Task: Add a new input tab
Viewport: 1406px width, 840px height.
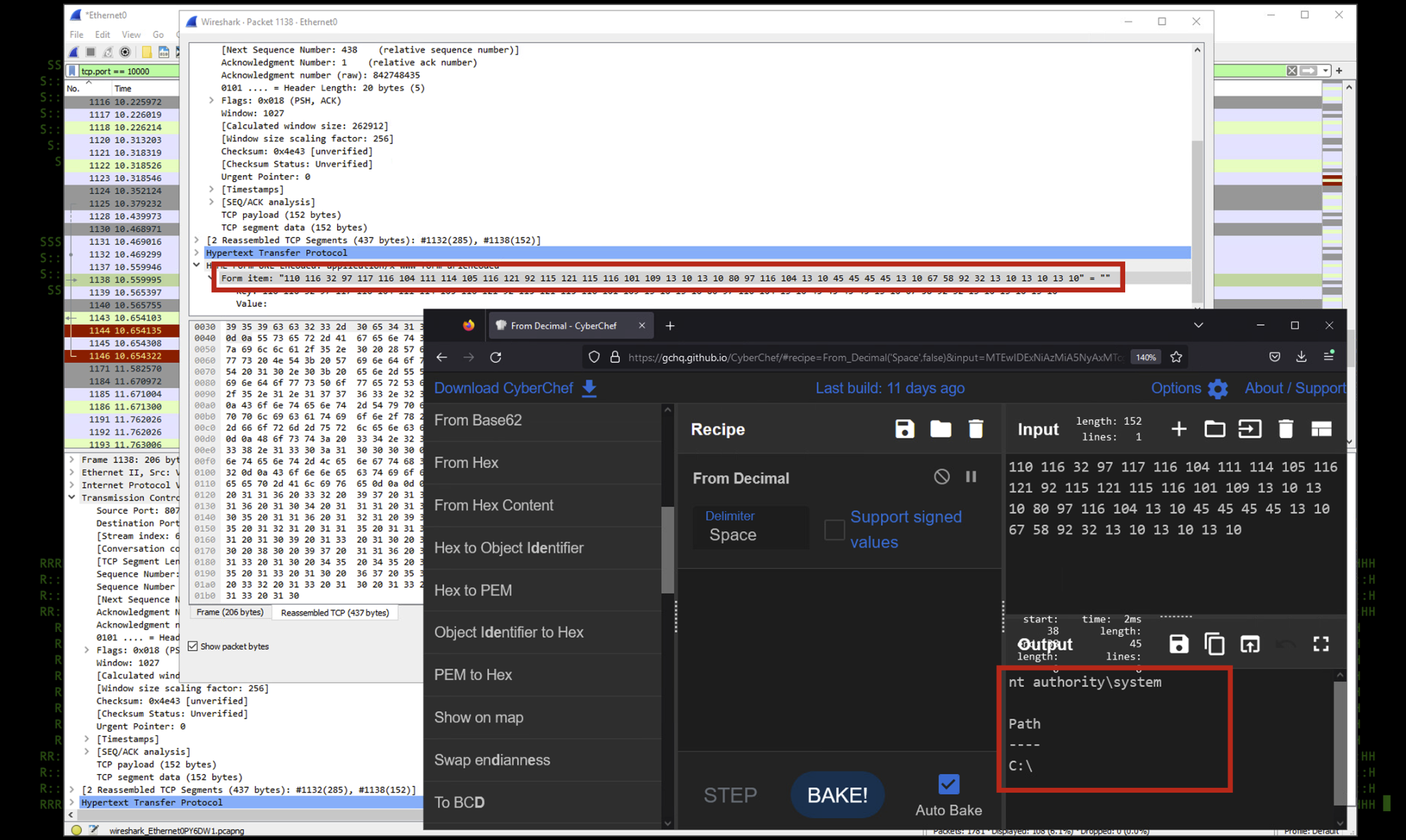Action: (1178, 429)
